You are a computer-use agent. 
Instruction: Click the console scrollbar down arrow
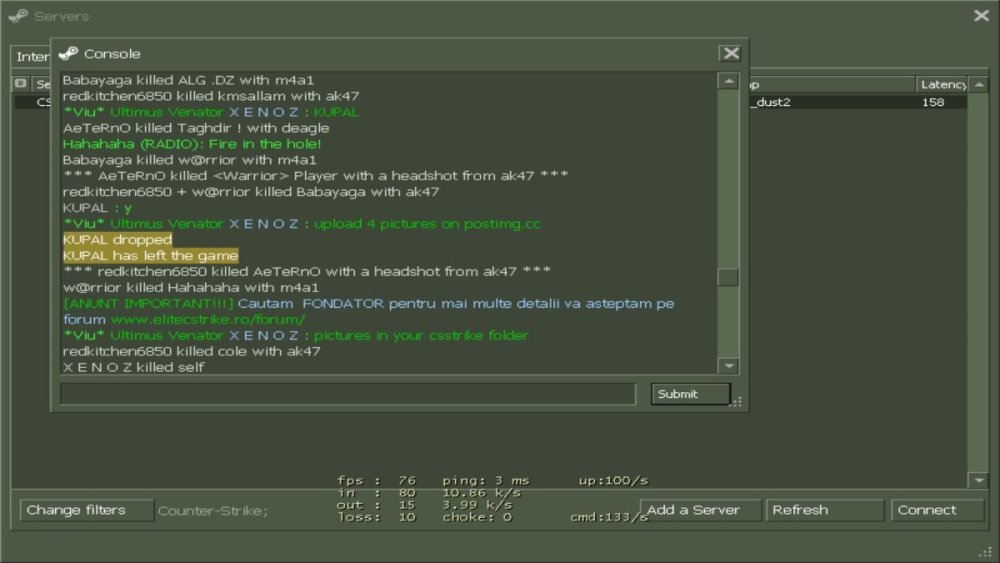728,366
